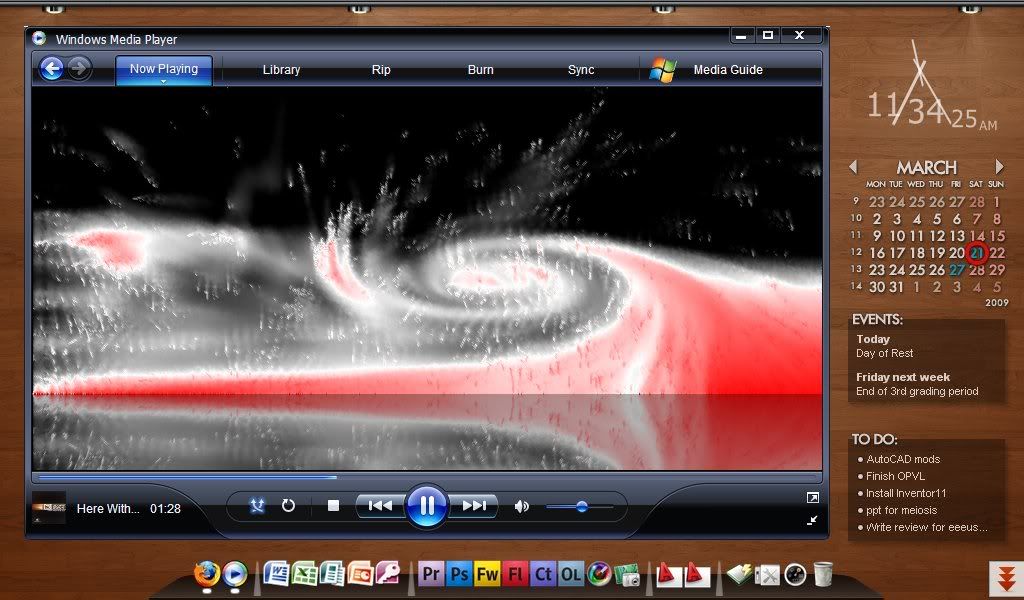Click the colorful round orb dock icon

tap(599, 574)
